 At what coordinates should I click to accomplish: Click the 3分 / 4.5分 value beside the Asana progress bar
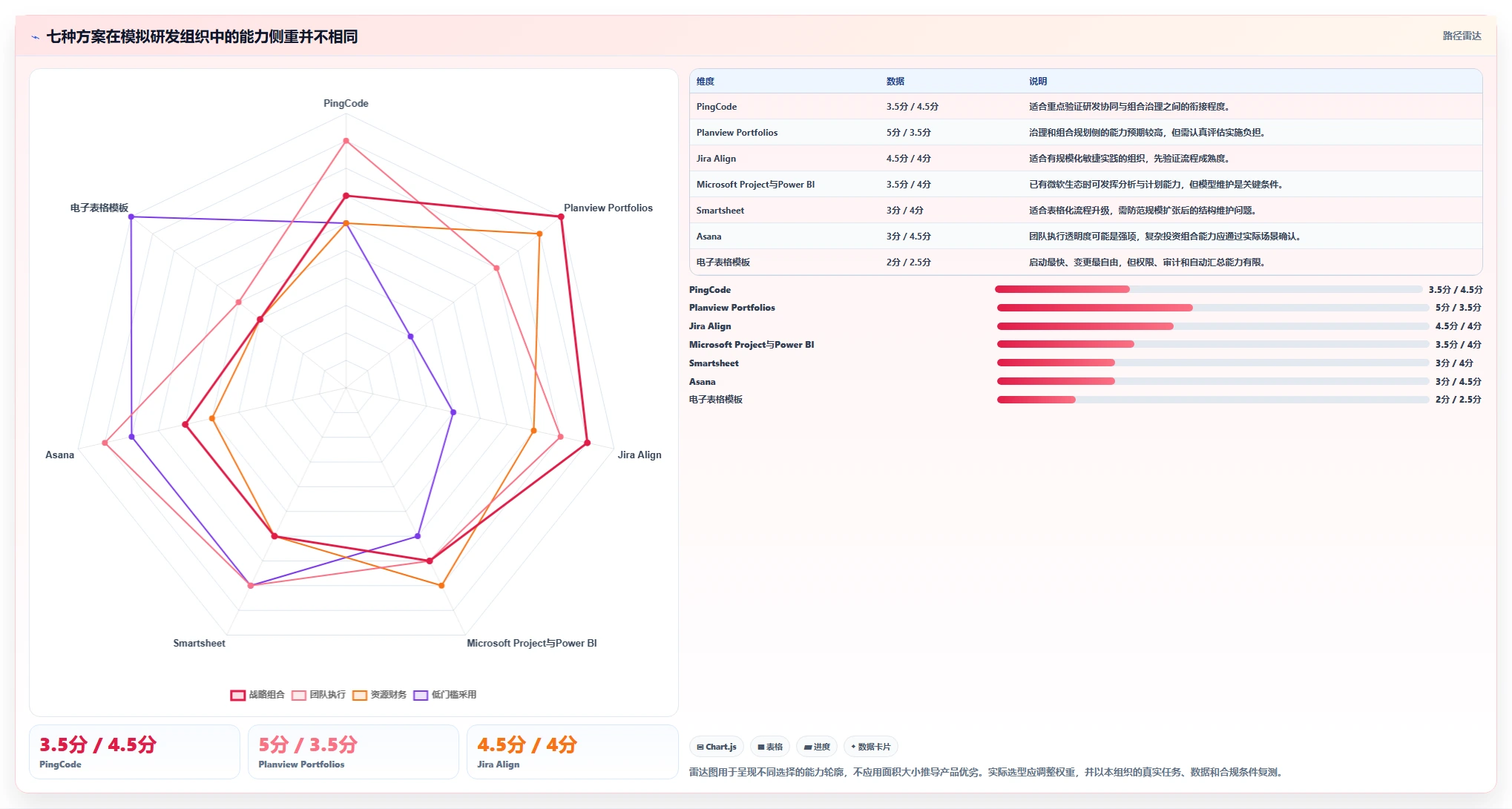(x=1458, y=381)
